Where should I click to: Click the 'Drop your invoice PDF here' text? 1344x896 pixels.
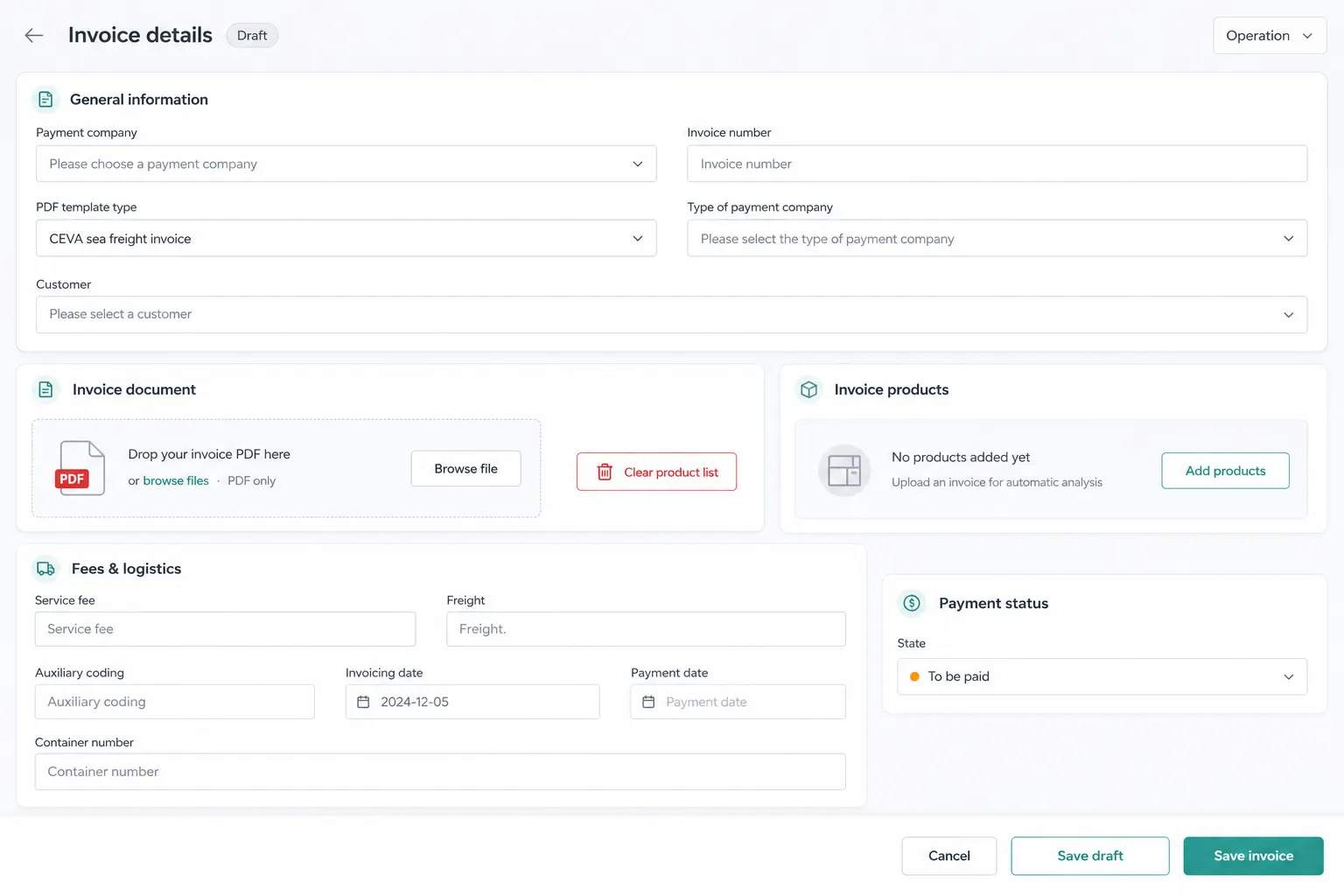[x=209, y=454]
